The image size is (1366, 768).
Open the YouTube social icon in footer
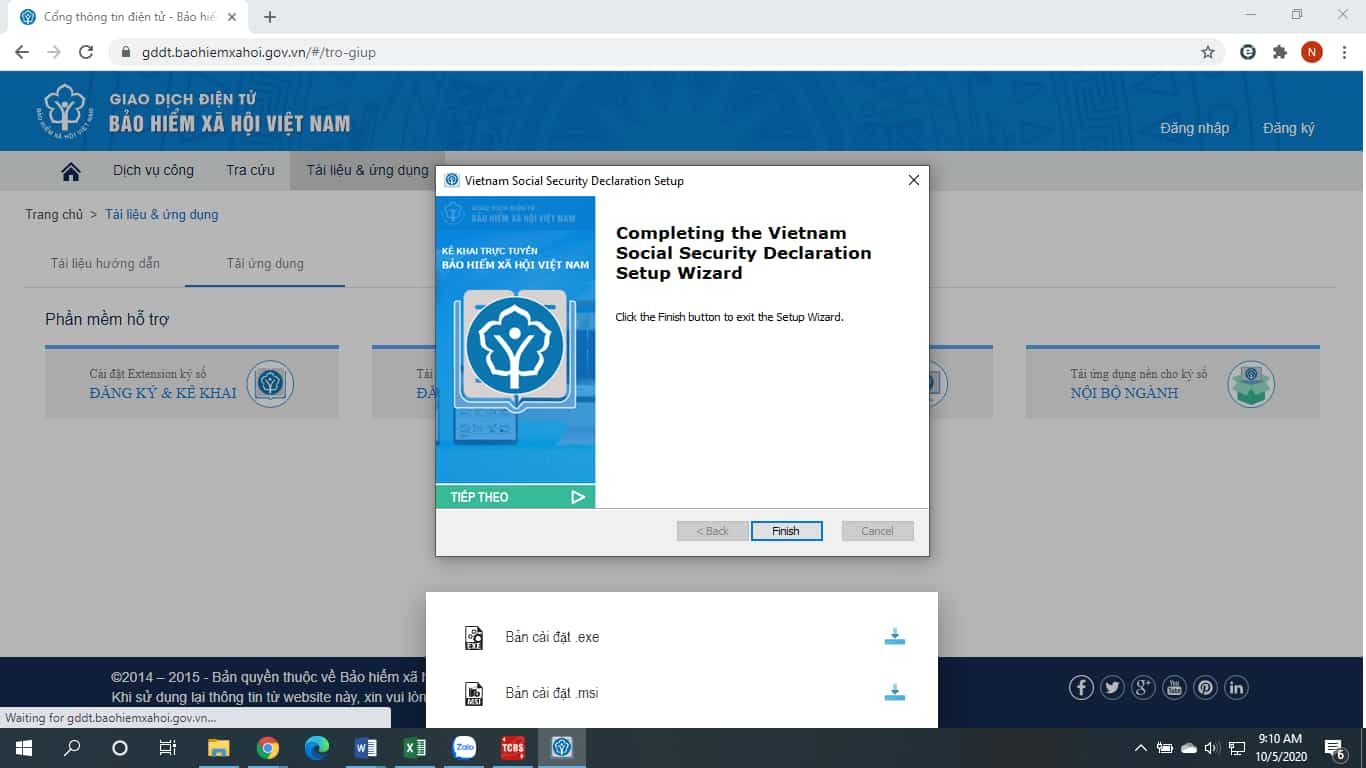[x=1174, y=687]
